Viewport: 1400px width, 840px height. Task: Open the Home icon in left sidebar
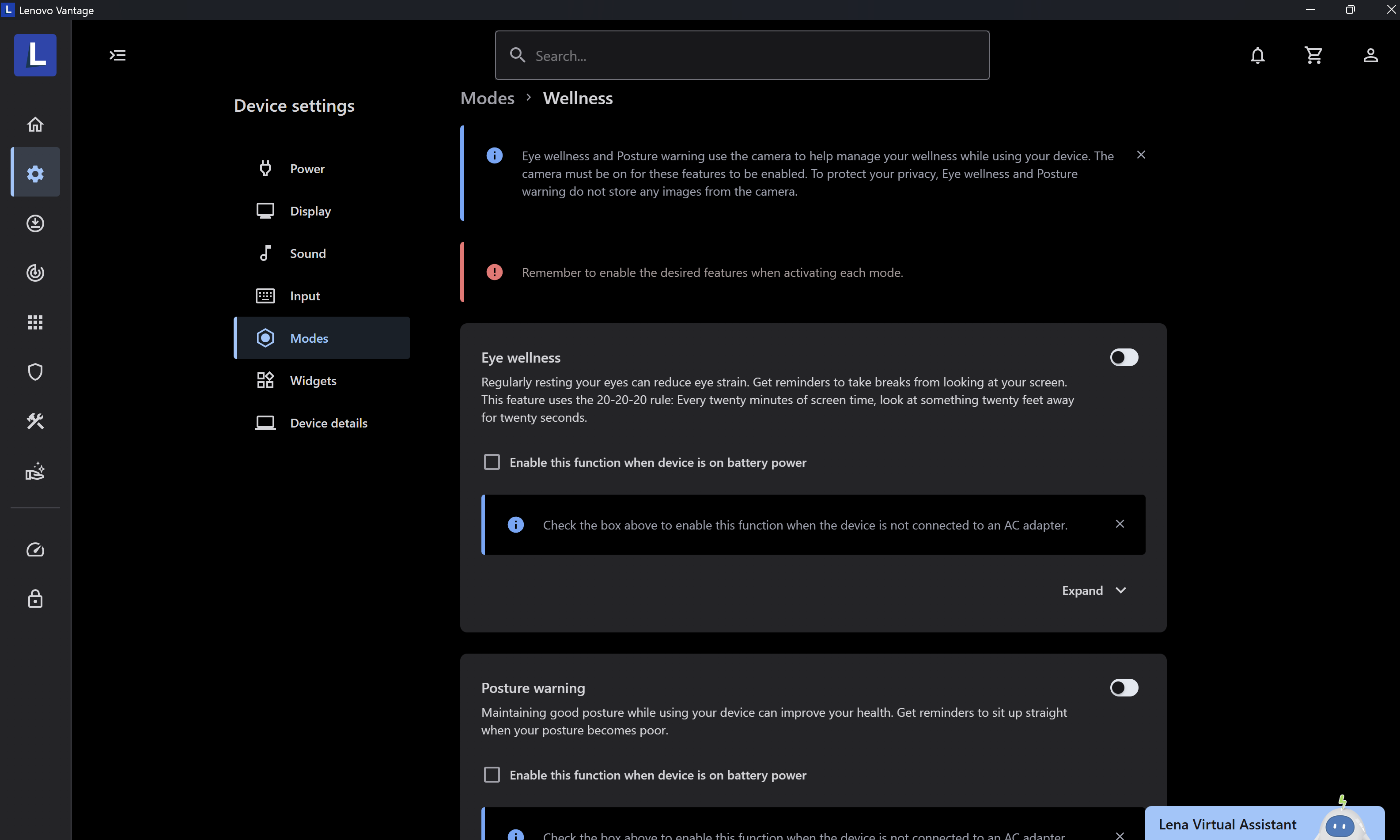[x=35, y=124]
